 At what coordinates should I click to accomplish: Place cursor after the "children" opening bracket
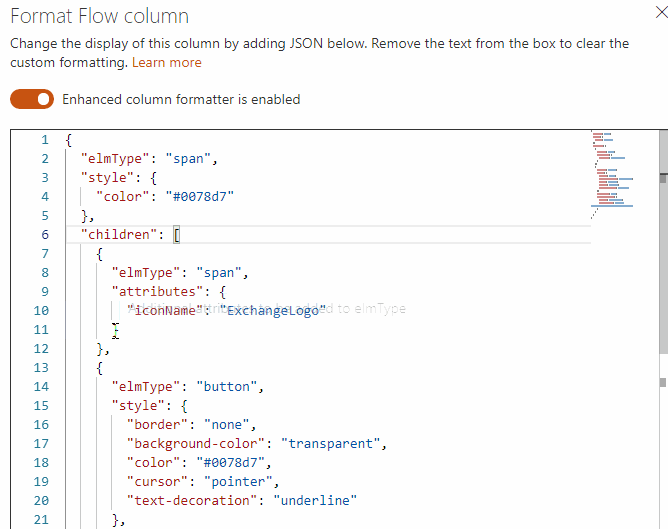[181, 235]
